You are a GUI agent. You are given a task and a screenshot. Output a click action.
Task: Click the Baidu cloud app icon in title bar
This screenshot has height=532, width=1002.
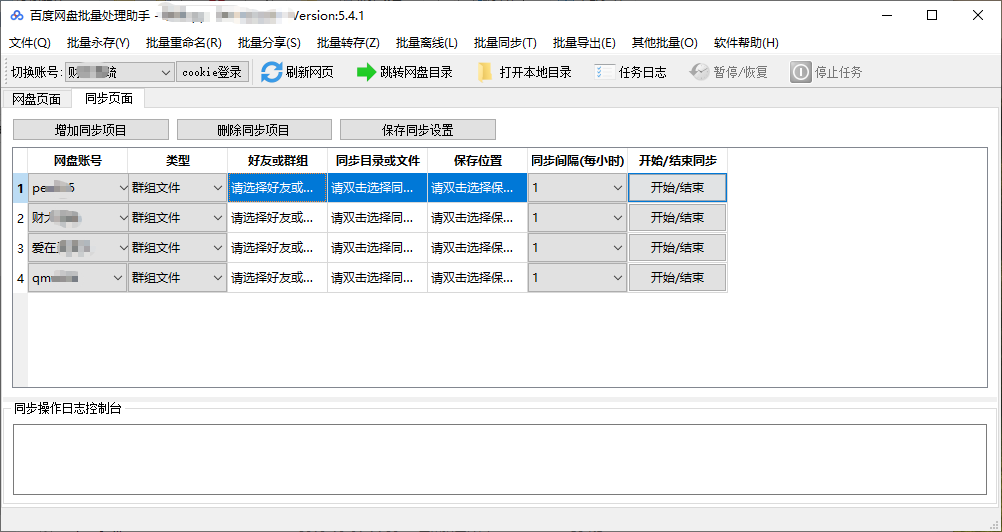(x=17, y=15)
